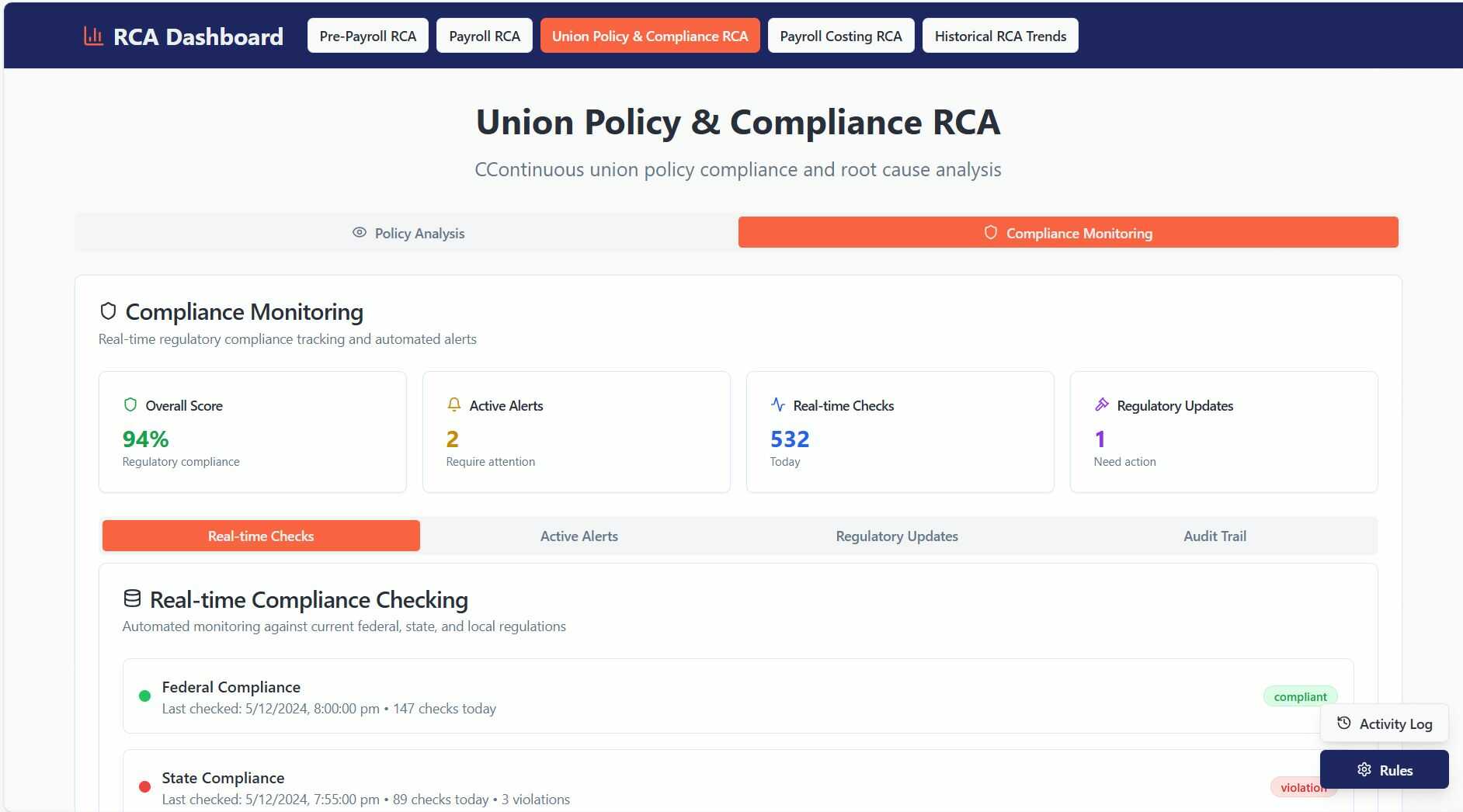Image resolution: width=1463 pixels, height=812 pixels.
Task: Switch to the Policy Analysis view
Action: click(x=408, y=233)
